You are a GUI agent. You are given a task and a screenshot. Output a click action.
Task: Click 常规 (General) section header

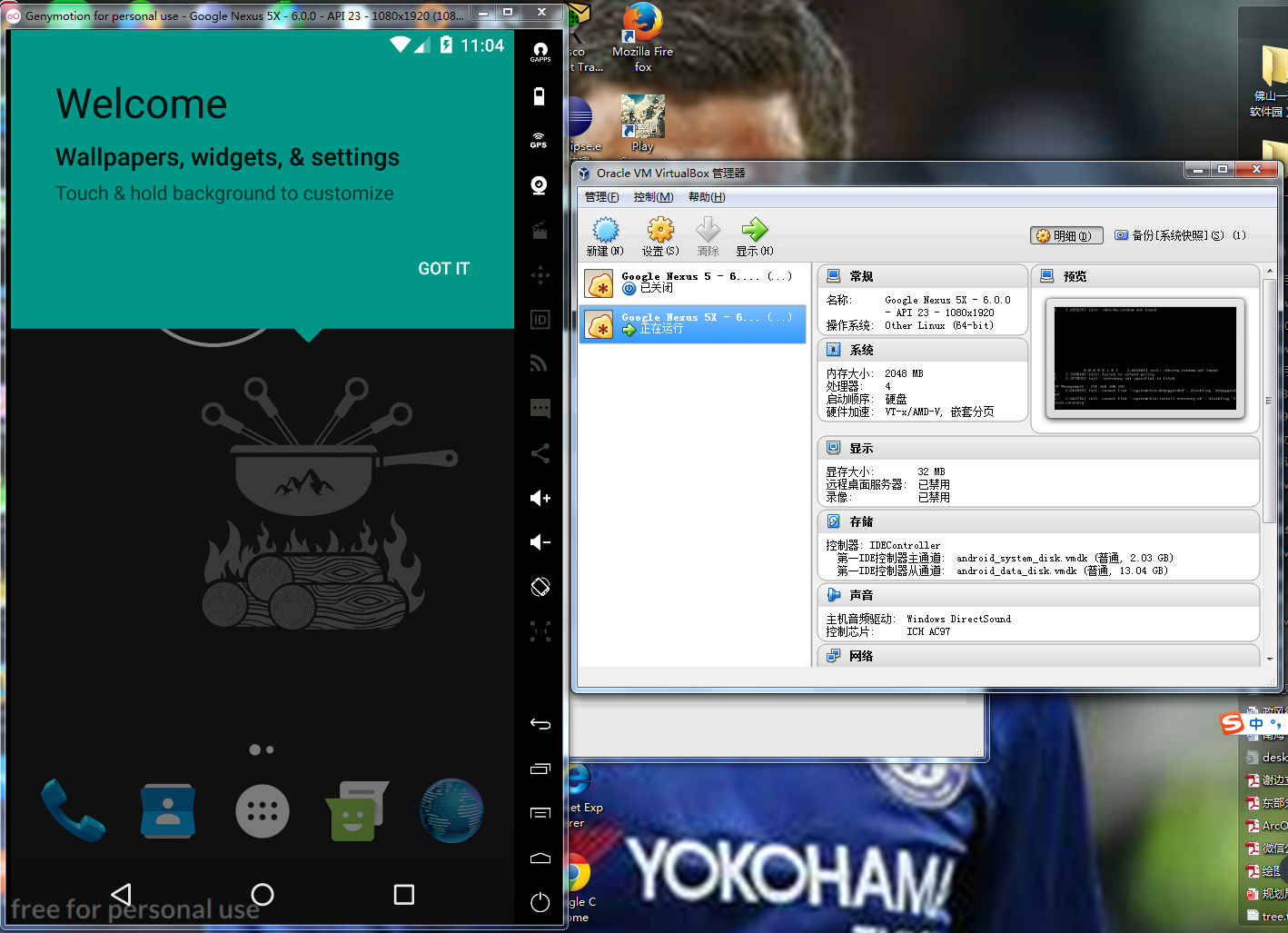922,276
